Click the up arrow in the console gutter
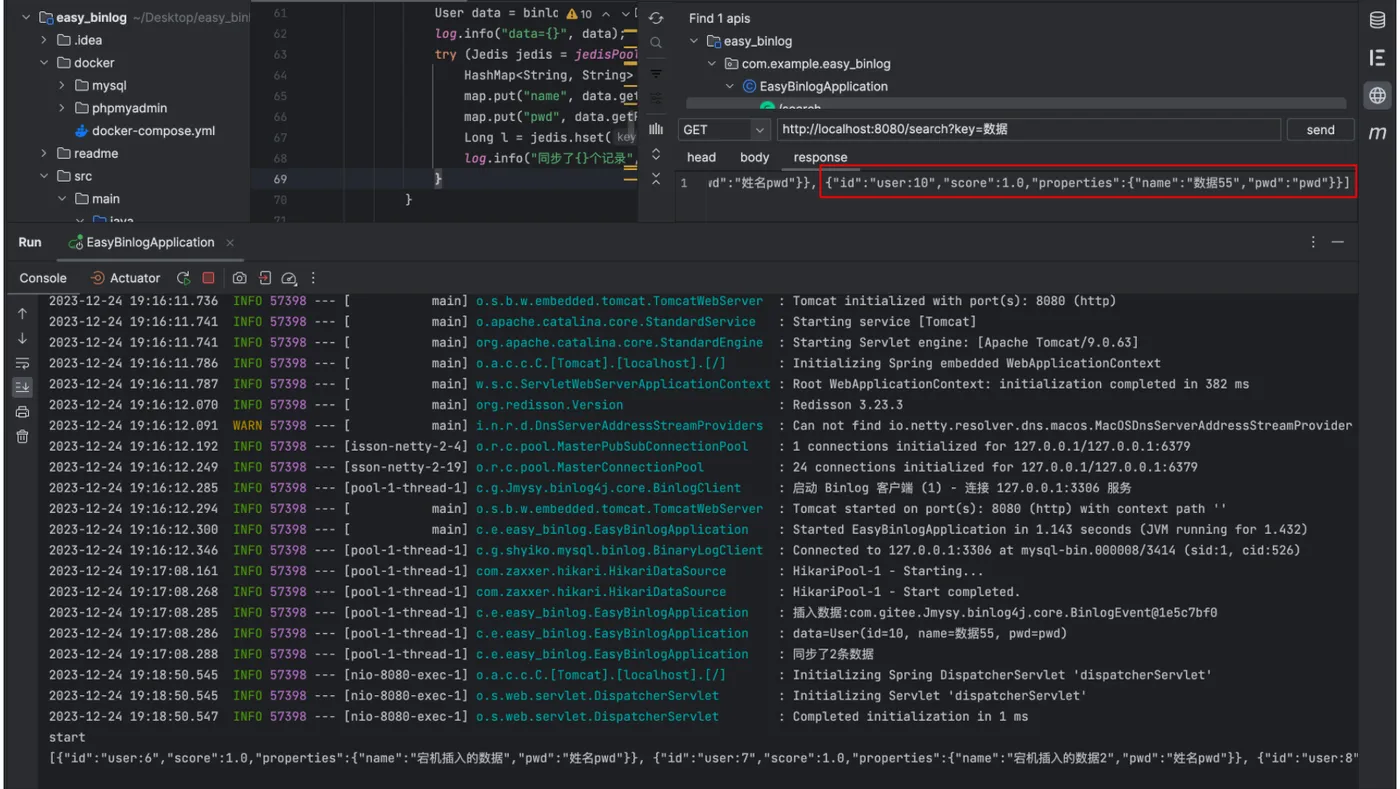Screen dimensions: 1400x789 pos(22,314)
